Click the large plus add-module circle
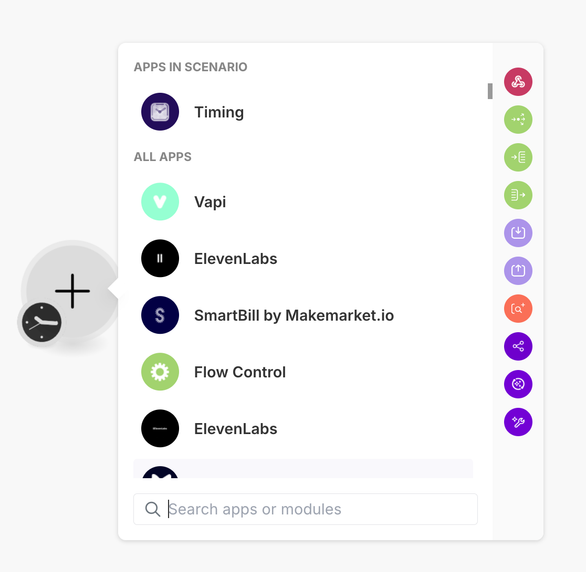This screenshot has height=572, width=586. click(72, 291)
